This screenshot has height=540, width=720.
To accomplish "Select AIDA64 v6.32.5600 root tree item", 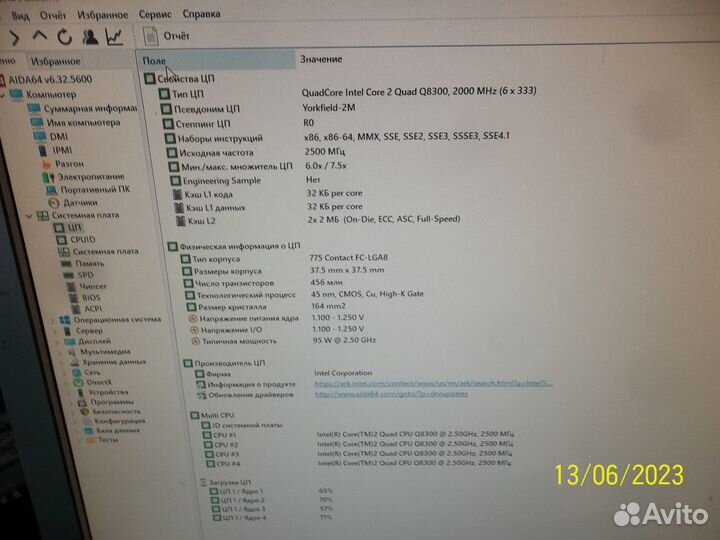I will [51, 79].
